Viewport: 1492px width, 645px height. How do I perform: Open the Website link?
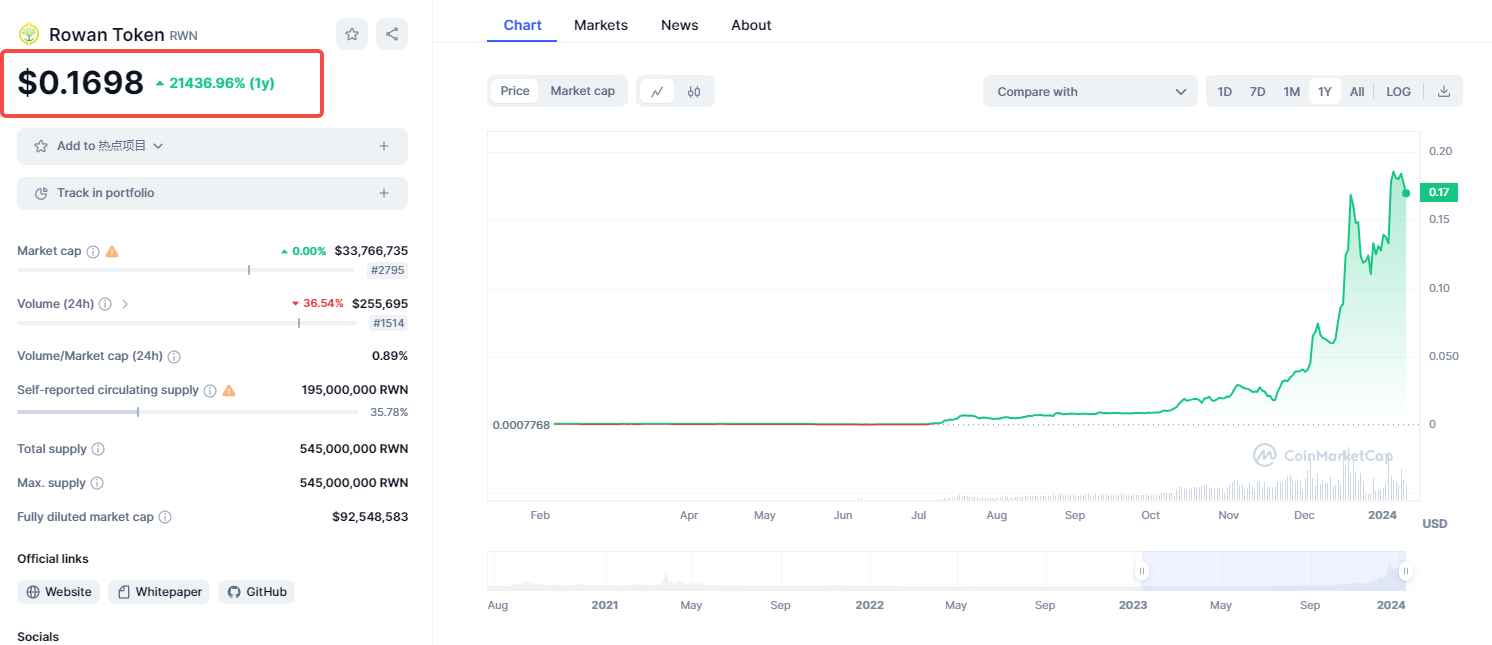pos(60,592)
